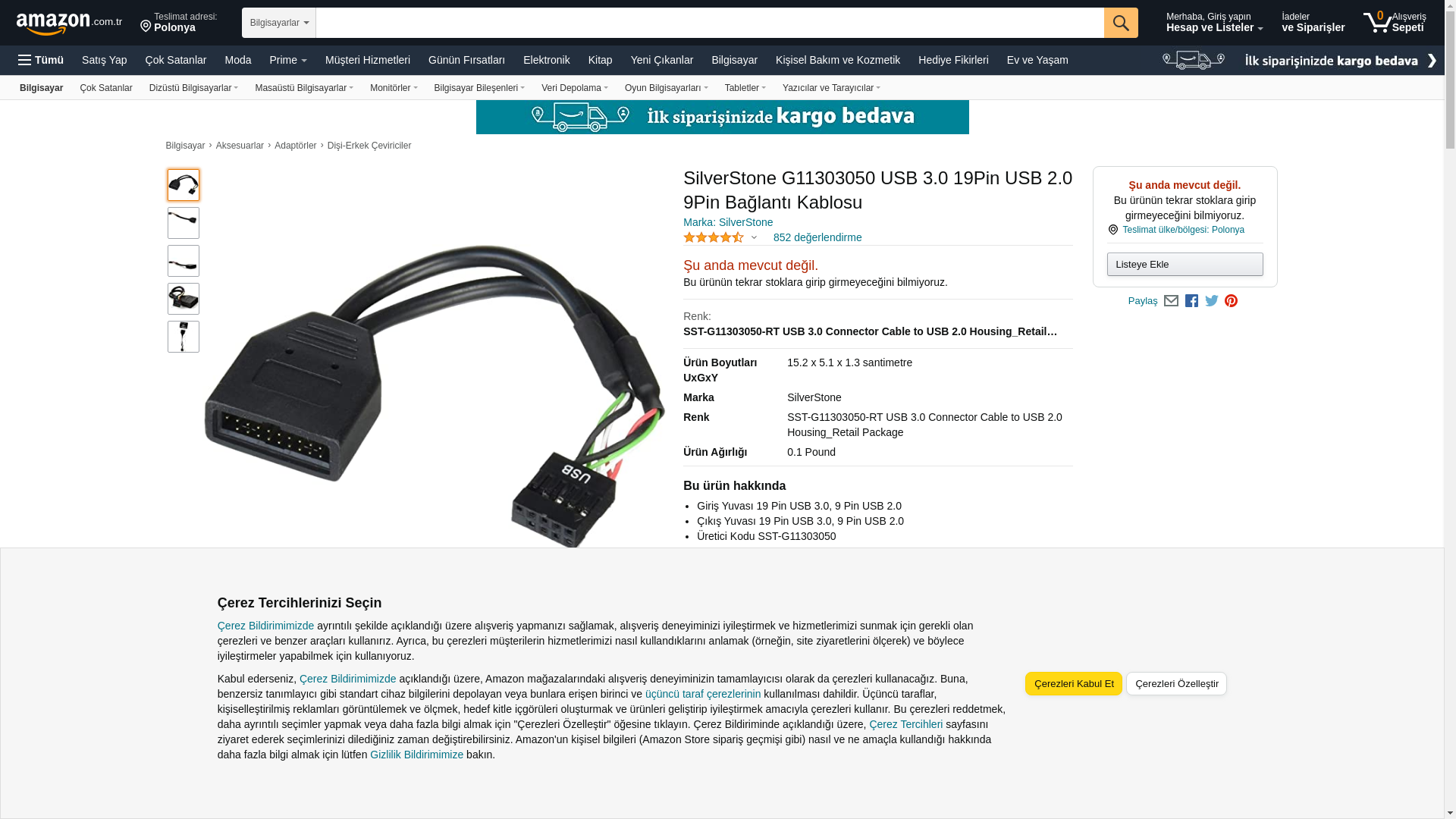Select the Kitap navigation item
1456x819 pixels.
coord(600,60)
